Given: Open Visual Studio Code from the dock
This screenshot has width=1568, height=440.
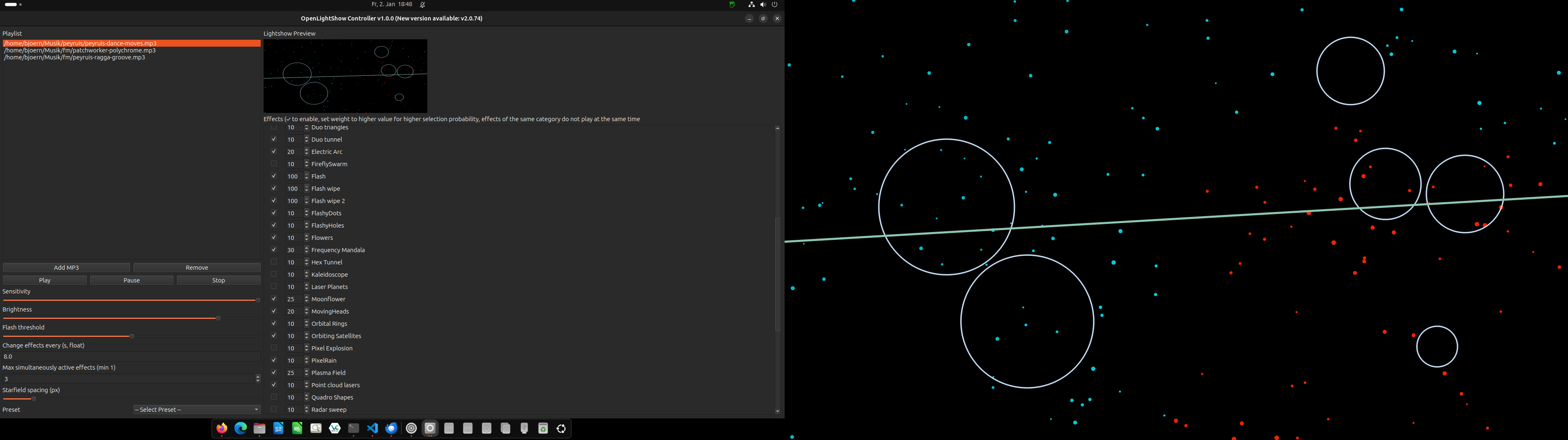Looking at the screenshot, I should (x=372, y=429).
